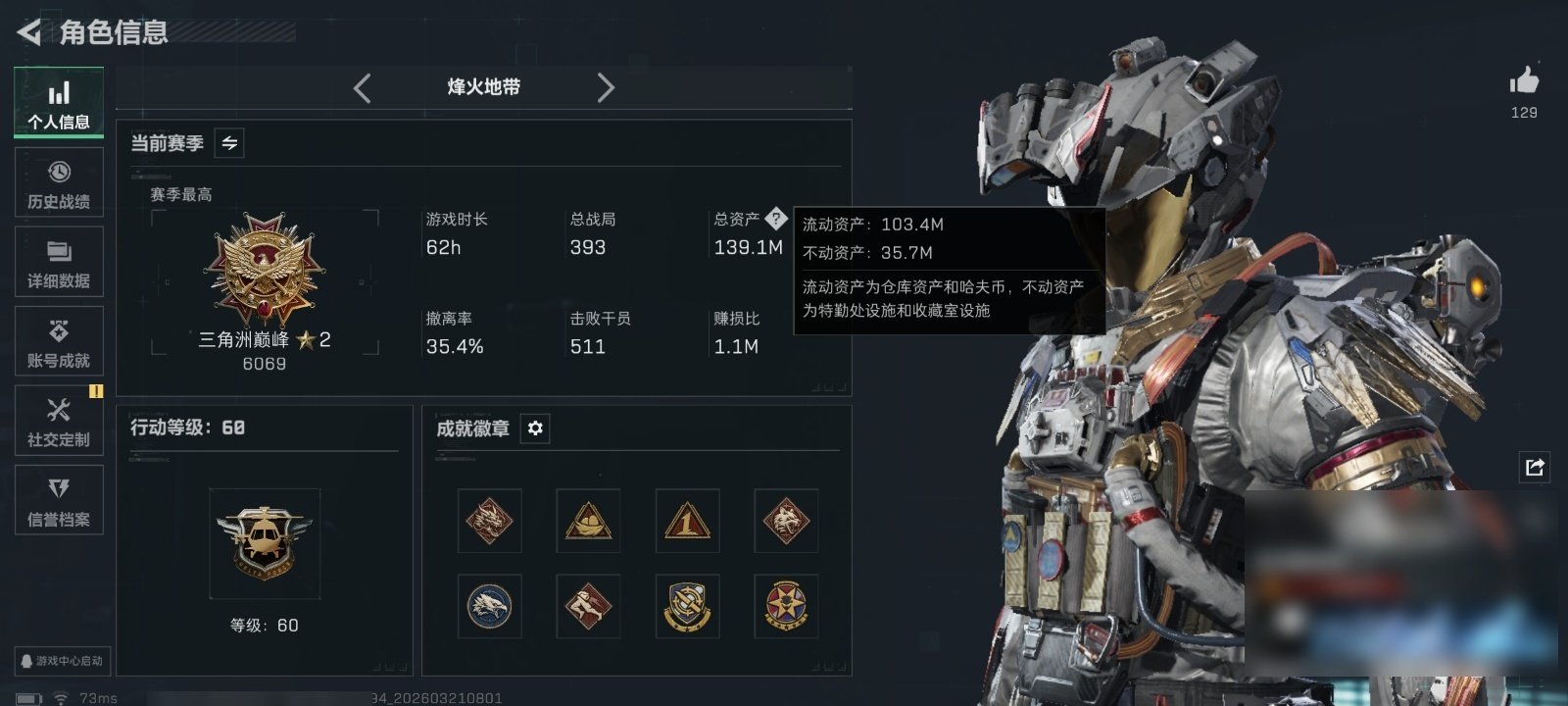Select the number 1 triangle badge
Screen dimensions: 1568x706
[x=687, y=521]
